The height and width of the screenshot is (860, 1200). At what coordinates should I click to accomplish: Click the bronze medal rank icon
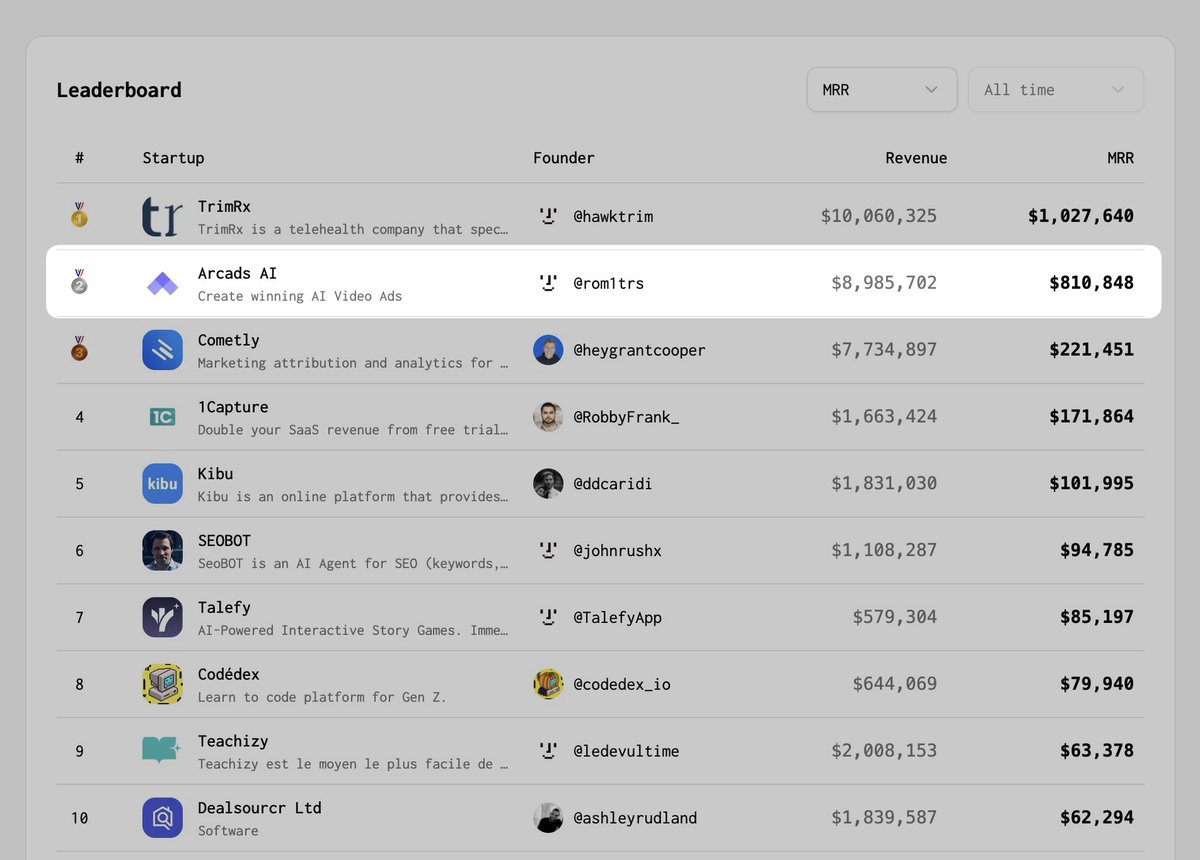[79, 348]
